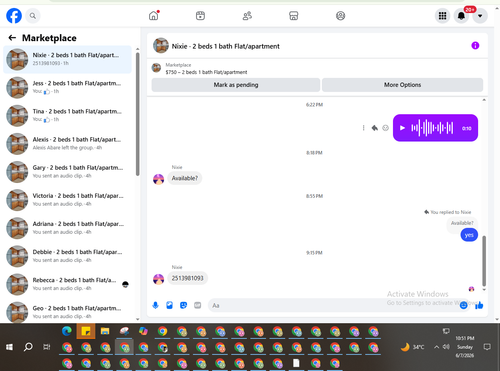
Task: Open Adriana's conversation in the list
Action: [x=67, y=228]
